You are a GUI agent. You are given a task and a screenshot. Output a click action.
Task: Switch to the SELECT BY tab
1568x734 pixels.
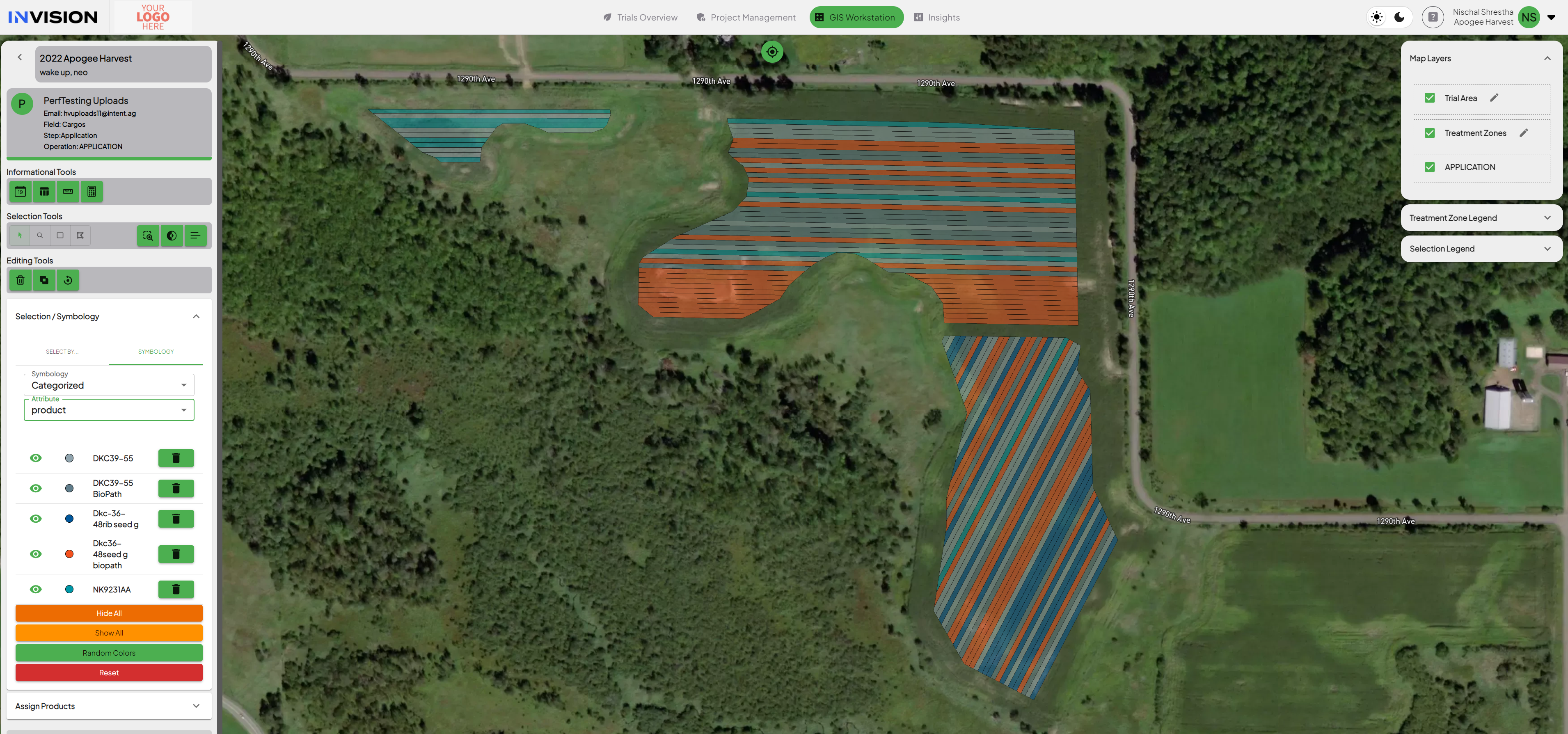(62, 352)
